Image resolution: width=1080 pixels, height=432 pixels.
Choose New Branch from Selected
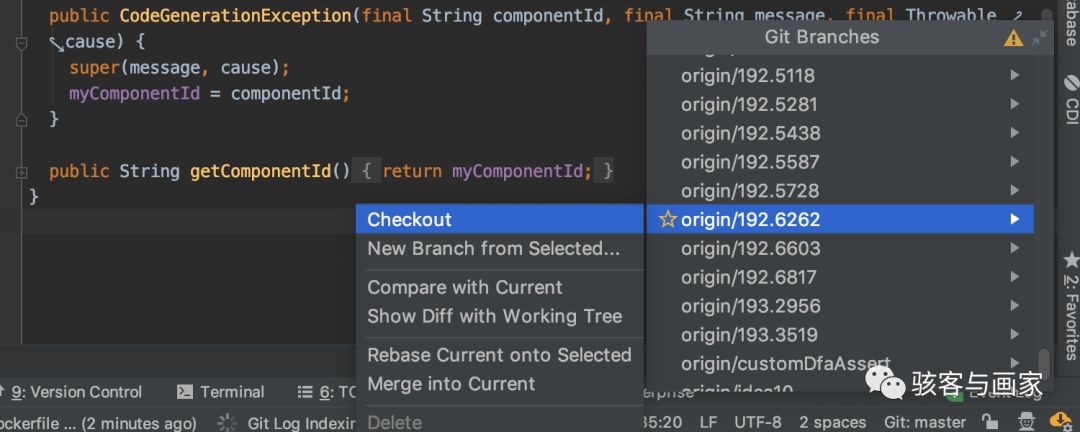pos(493,249)
